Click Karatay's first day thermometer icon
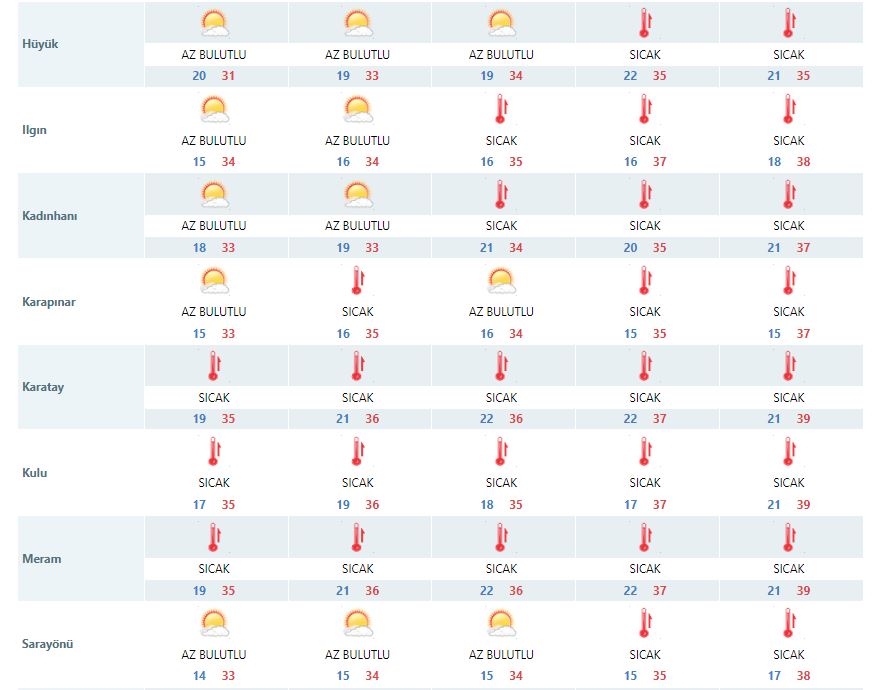The height and width of the screenshot is (690, 882). (x=214, y=366)
